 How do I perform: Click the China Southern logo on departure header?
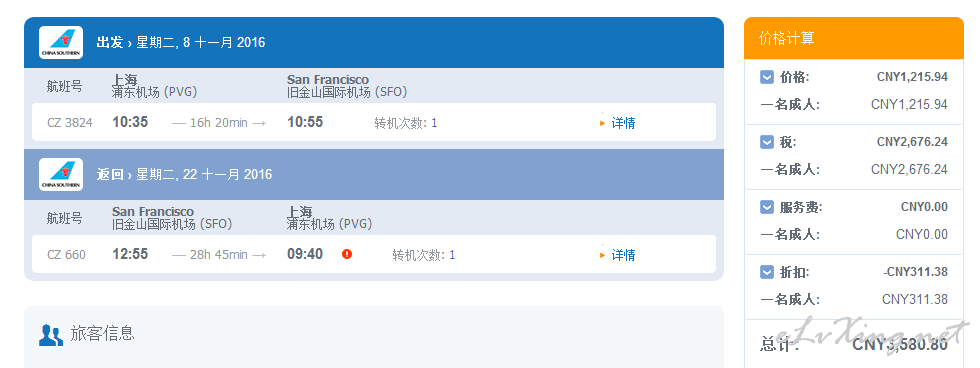tap(61, 42)
